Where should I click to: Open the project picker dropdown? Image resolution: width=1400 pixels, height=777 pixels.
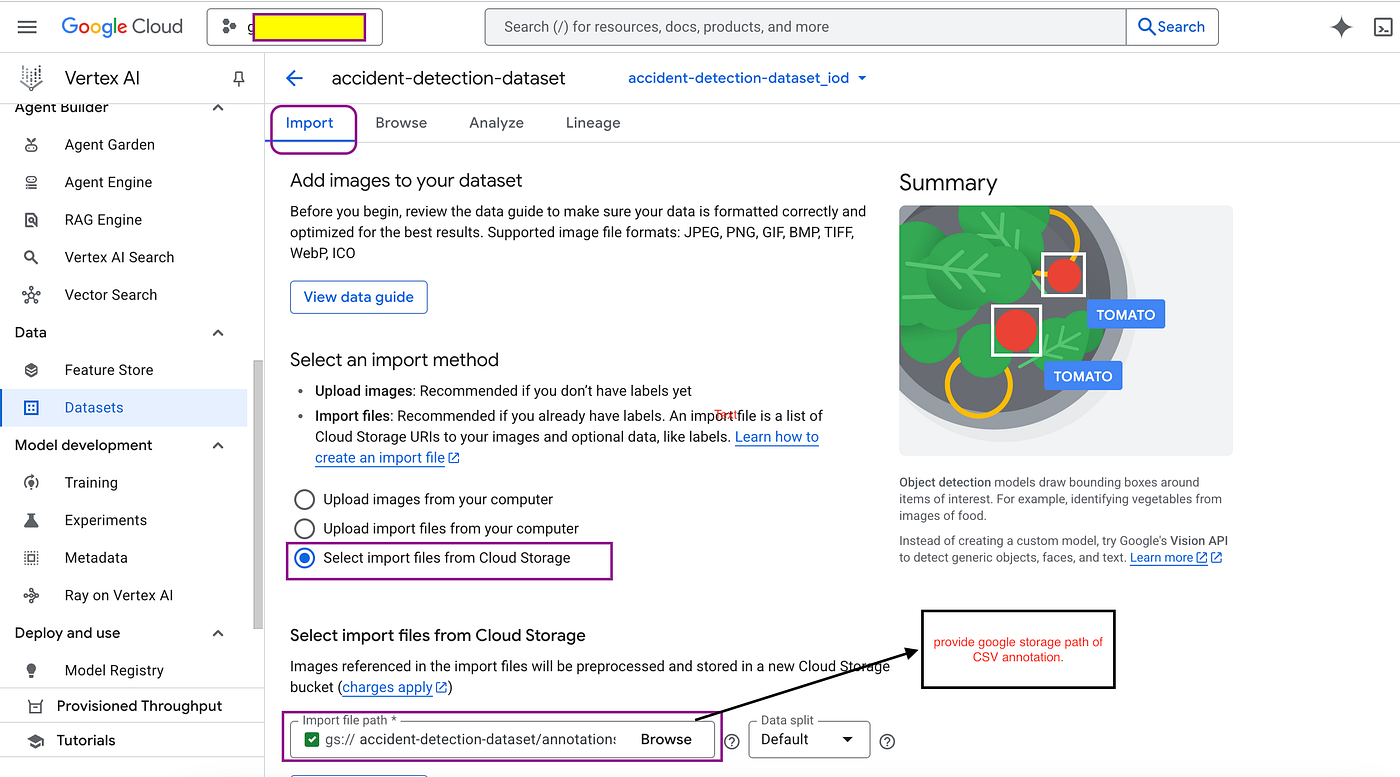(x=295, y=27)
